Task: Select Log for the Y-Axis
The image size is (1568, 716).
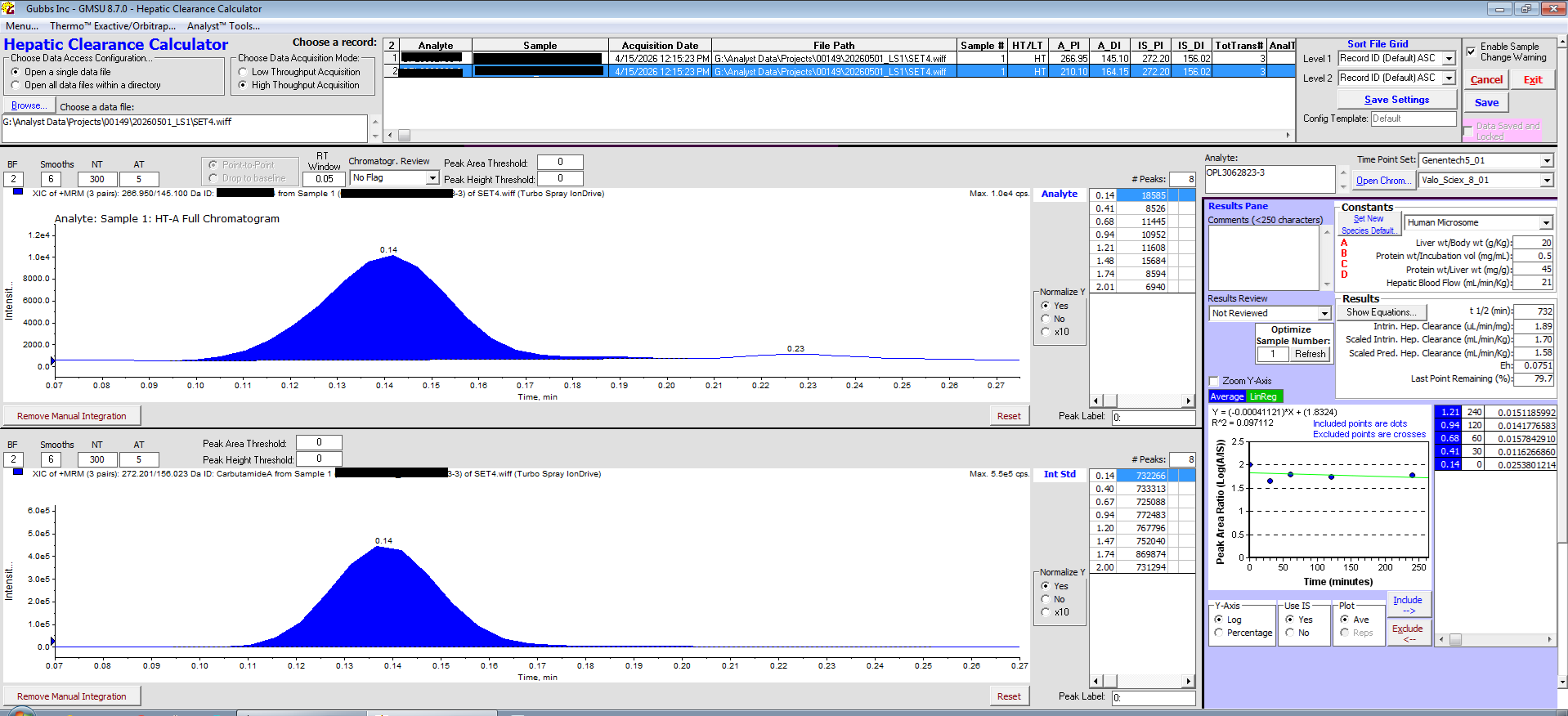Action: 1219,620
